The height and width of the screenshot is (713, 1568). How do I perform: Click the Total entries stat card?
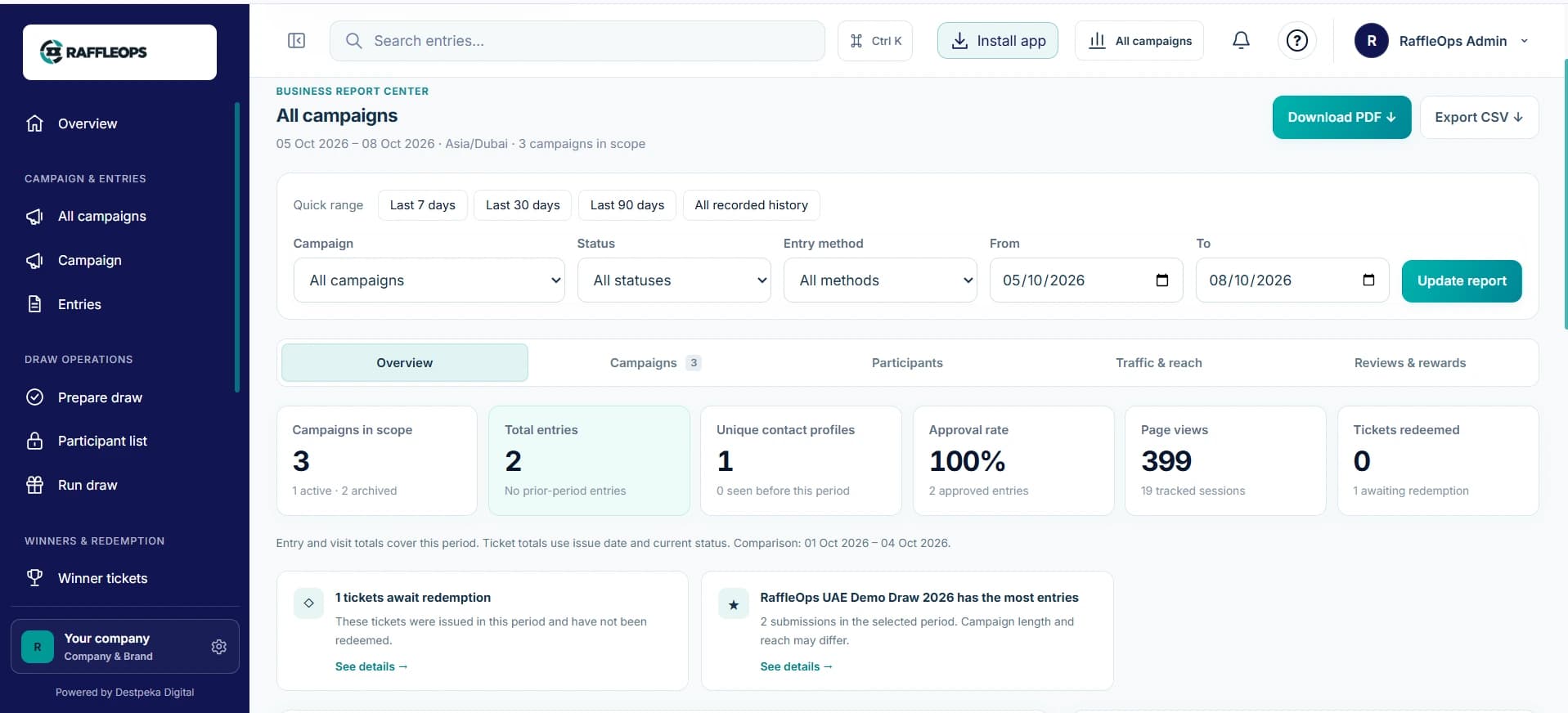click(x=589, y=461)
